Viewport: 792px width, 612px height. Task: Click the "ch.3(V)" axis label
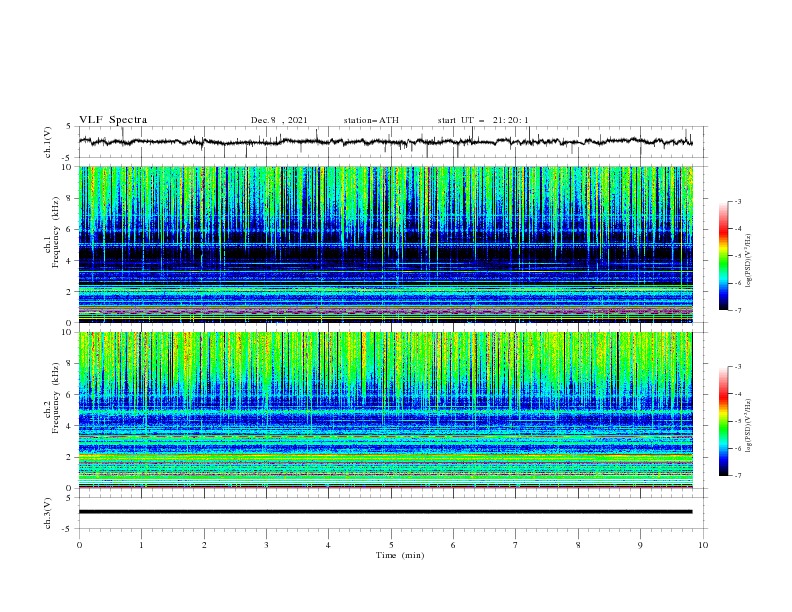click(x=48, y=513)
